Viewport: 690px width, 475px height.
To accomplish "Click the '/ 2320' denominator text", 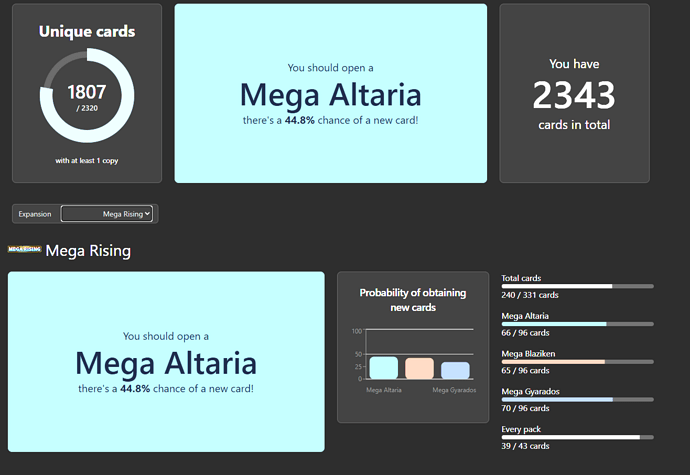I will [x=87, y=108].
